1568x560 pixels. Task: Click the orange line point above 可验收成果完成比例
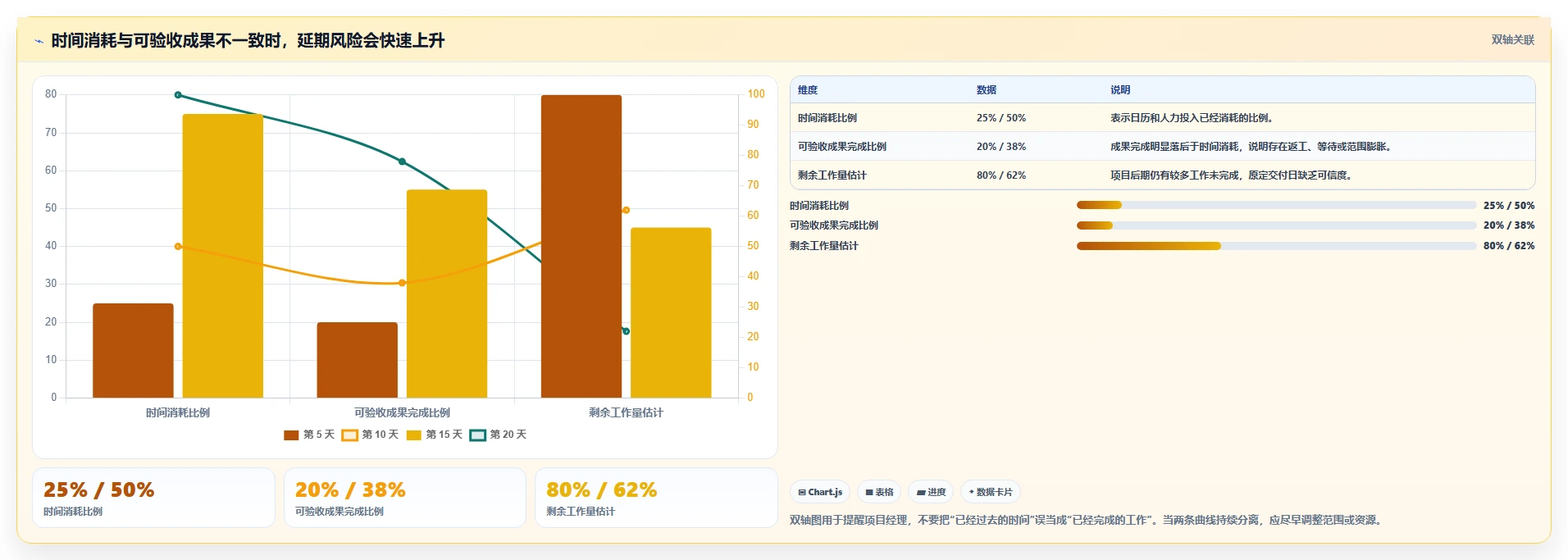point(402,283)
